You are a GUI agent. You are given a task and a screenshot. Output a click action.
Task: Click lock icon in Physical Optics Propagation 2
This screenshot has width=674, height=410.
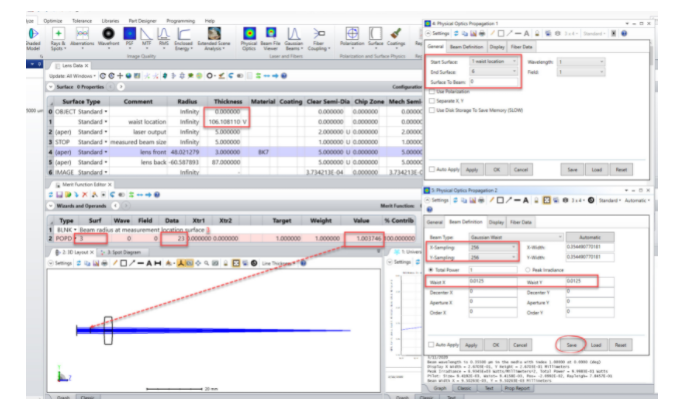pos(536,200)
